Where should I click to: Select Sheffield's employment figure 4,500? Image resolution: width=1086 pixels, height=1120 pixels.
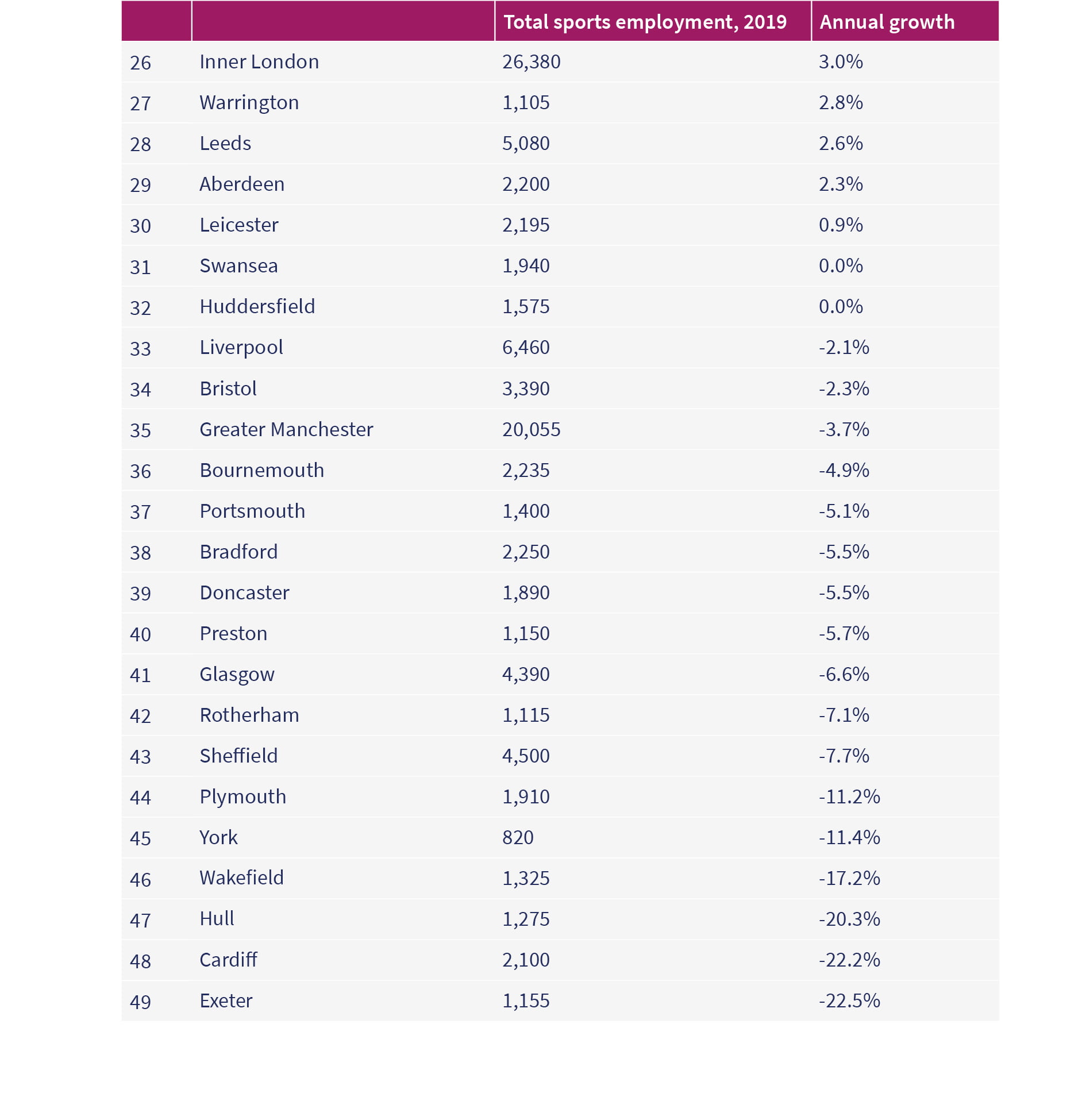pos(526,756)
